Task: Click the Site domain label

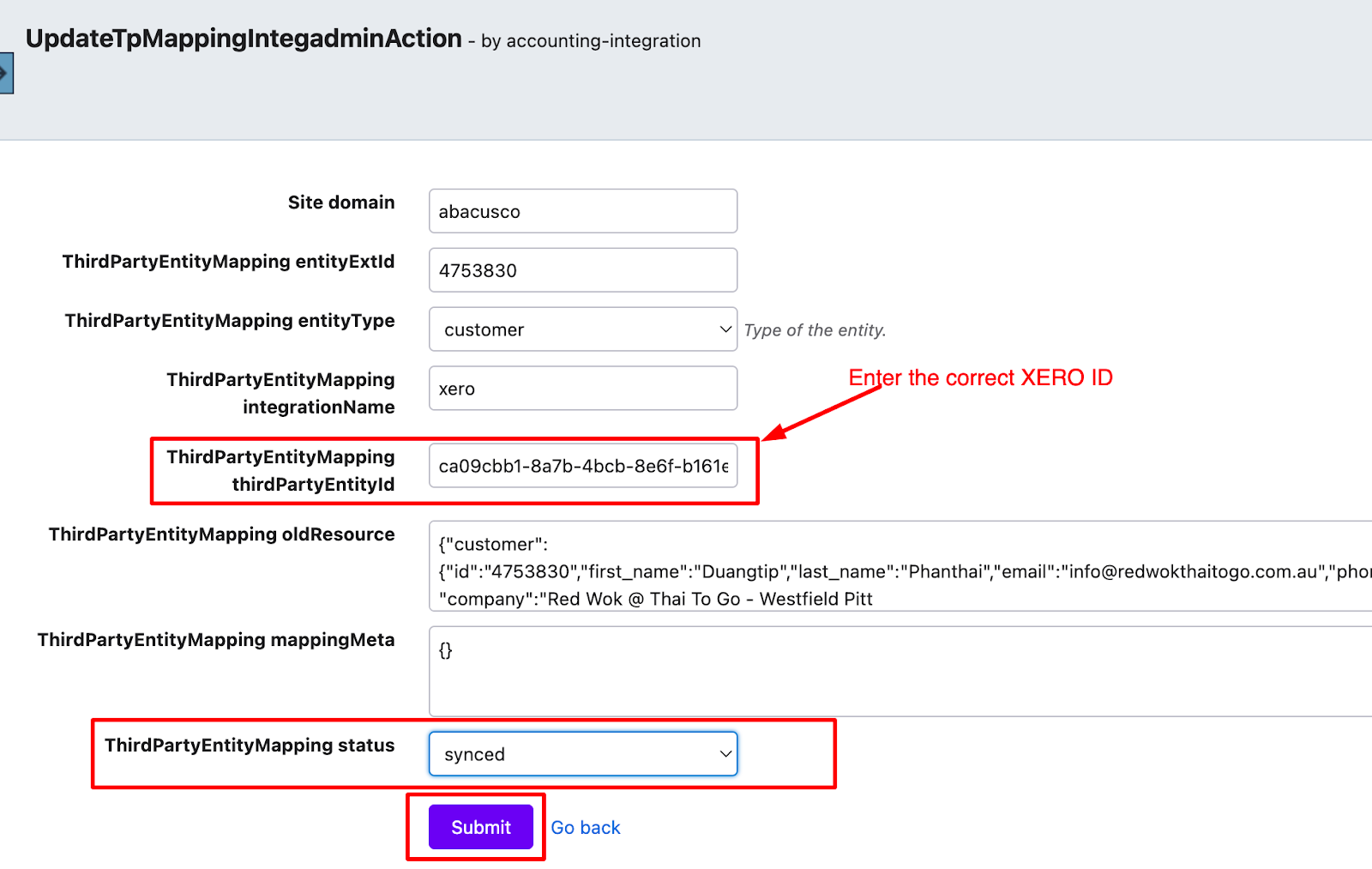Action: tap(341, 202)
